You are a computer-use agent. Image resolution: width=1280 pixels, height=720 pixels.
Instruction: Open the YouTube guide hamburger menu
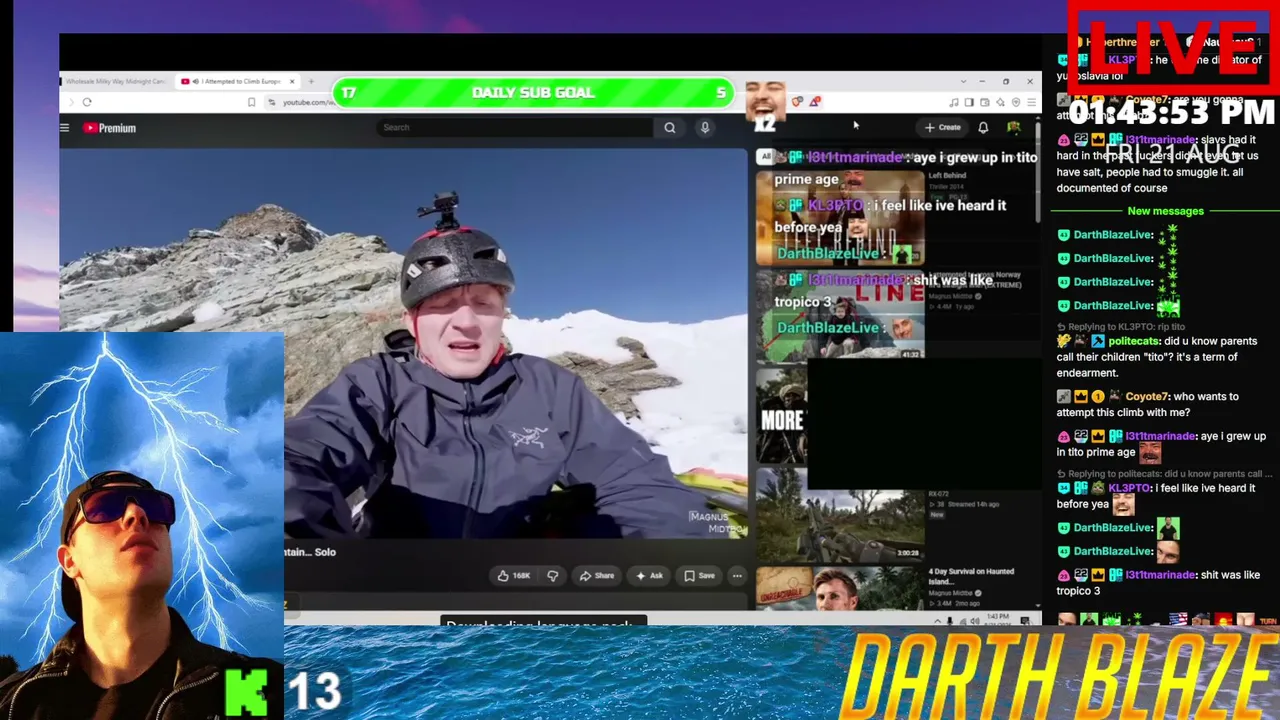point(65,128)
